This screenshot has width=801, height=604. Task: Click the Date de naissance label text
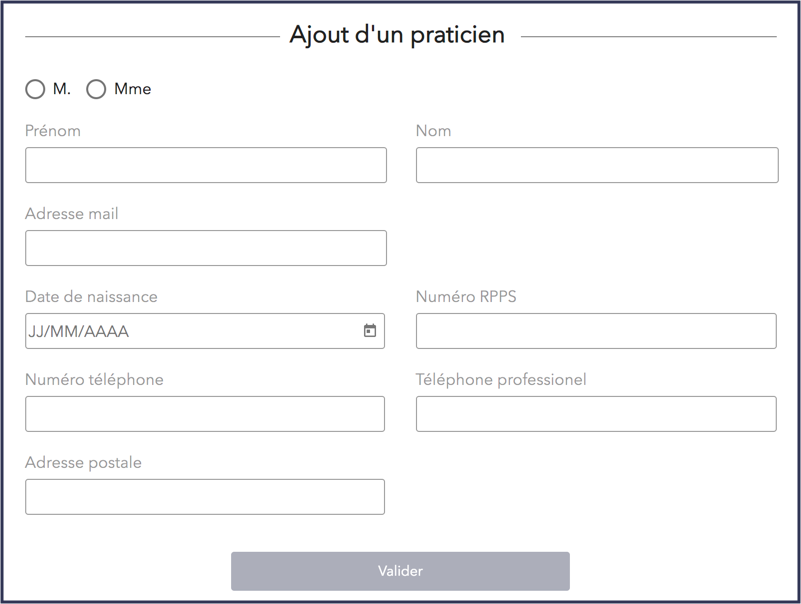91,297
